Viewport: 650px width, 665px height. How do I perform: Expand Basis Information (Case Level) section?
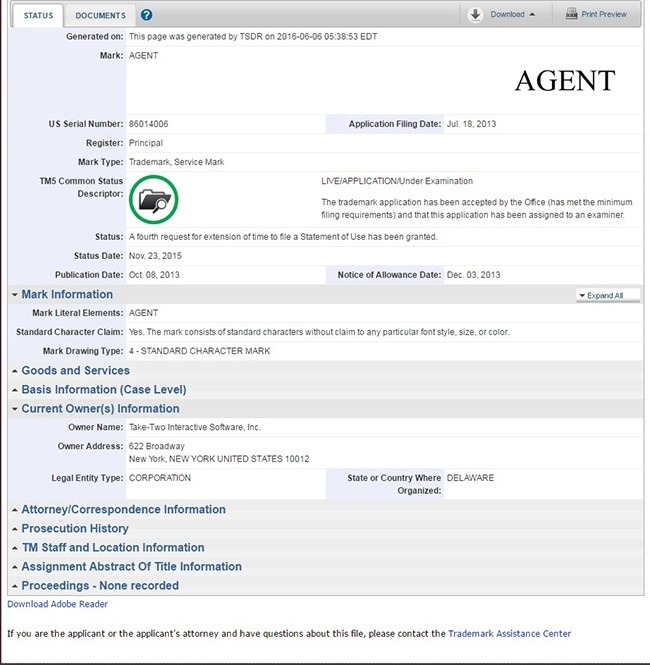coord(103,389)
